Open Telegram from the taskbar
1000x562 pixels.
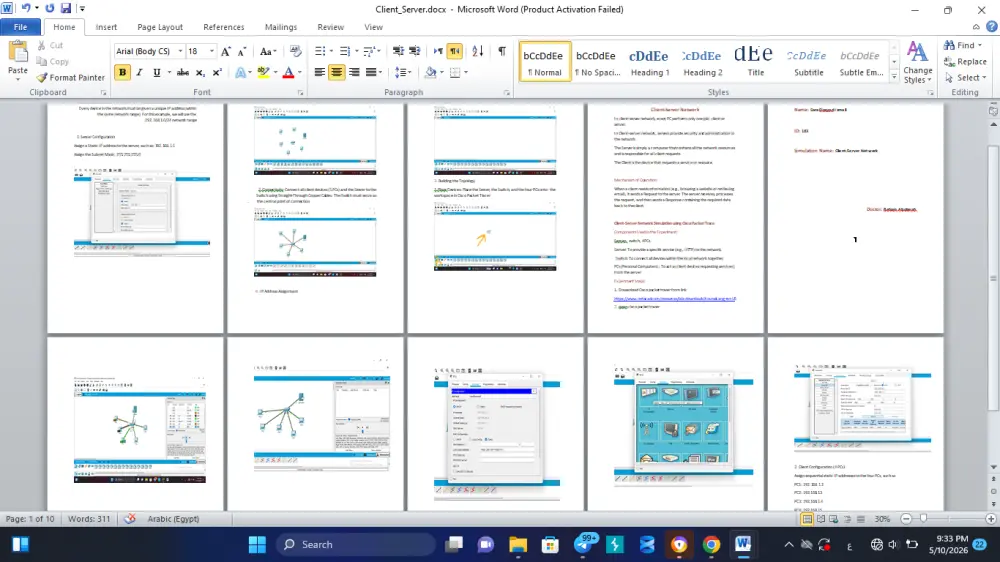pyautogui.click(x=584, y=544)
